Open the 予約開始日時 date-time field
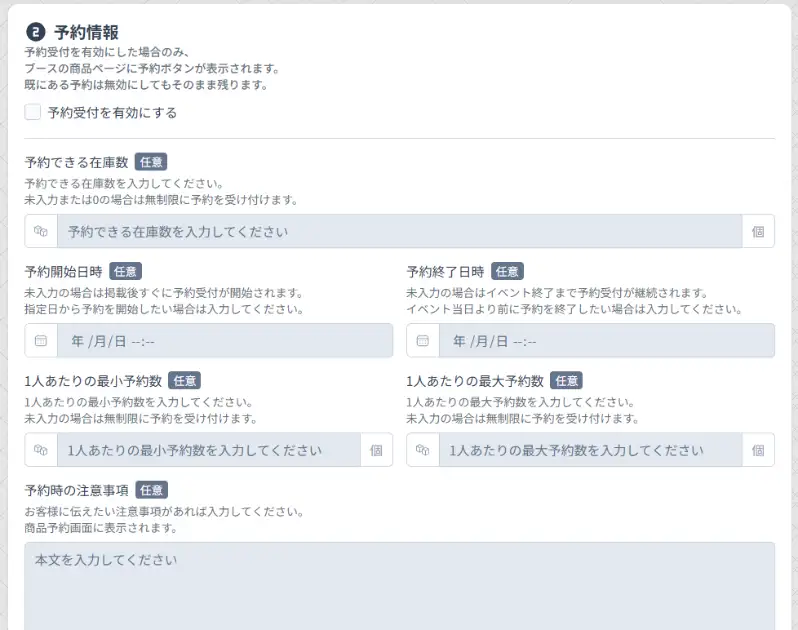 point(224,341)
